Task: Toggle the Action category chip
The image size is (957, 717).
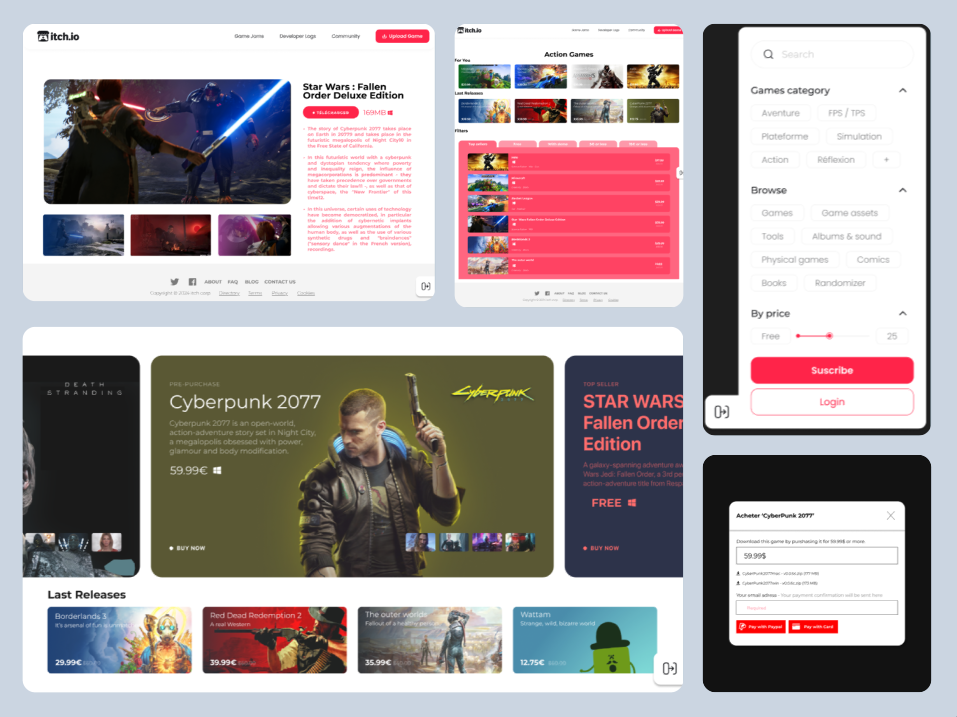Action: point(775,159)
